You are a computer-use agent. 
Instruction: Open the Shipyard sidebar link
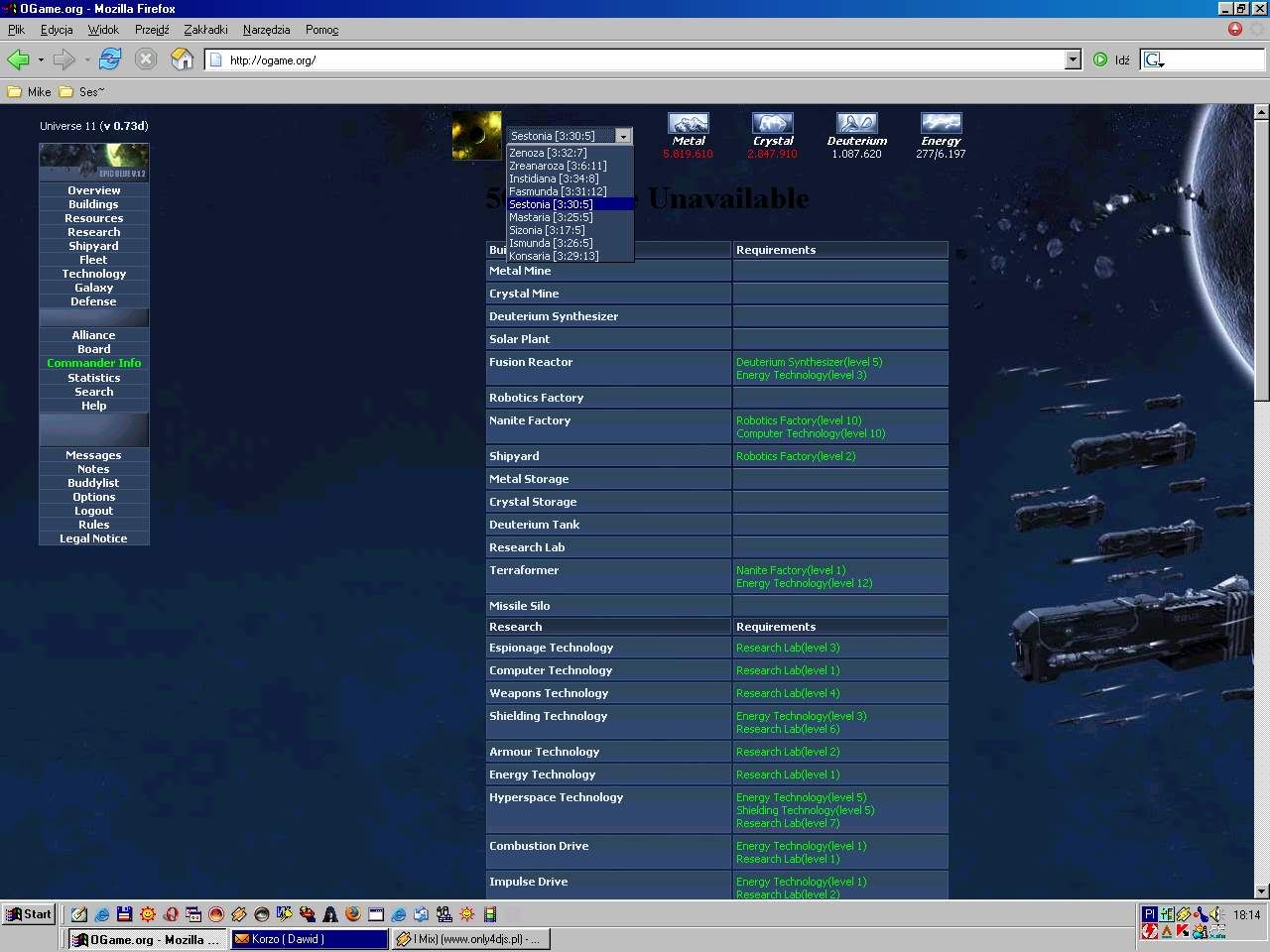(94, 246)
